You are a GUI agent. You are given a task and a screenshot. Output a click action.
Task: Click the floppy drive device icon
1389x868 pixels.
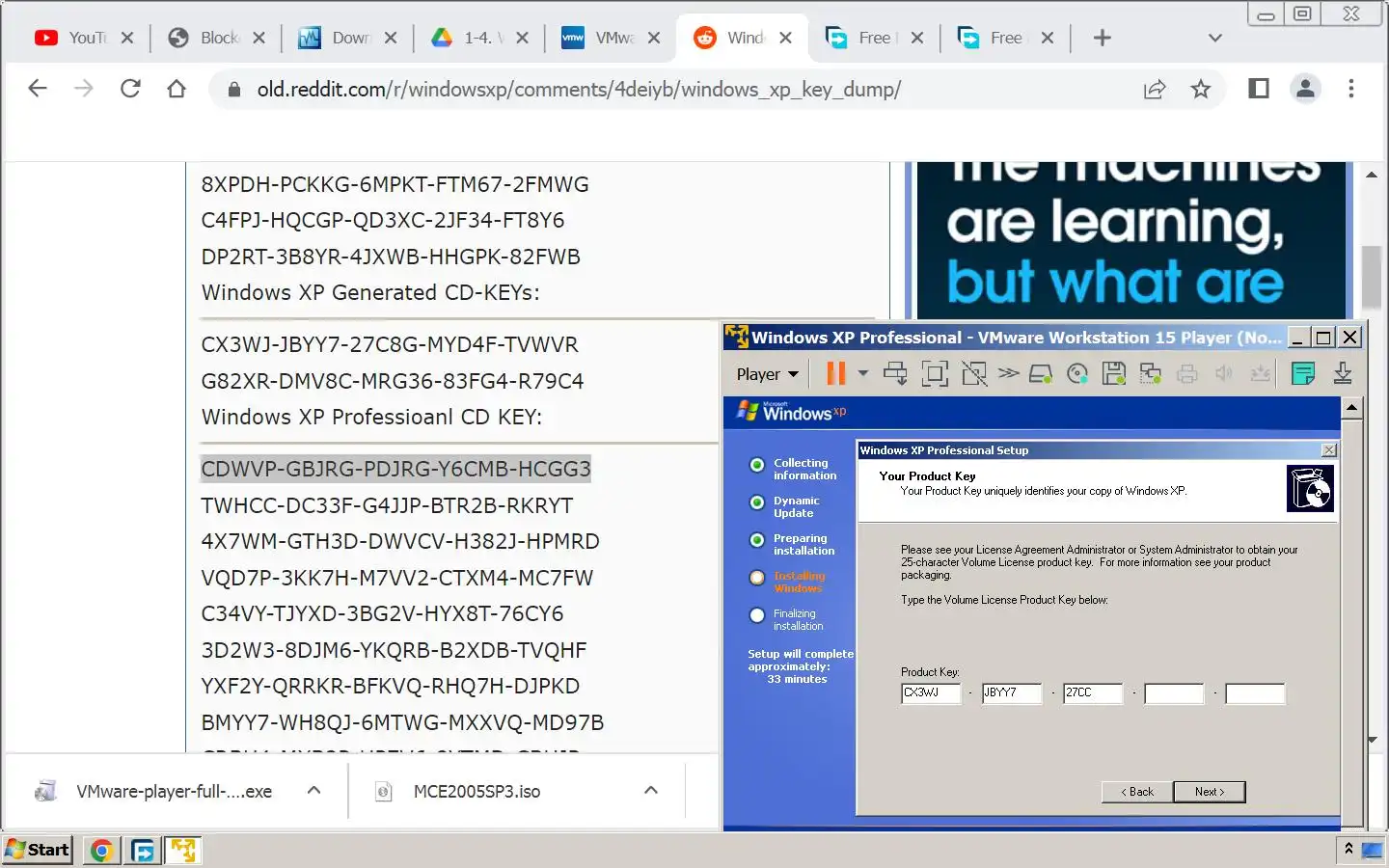click(1114, 373)
